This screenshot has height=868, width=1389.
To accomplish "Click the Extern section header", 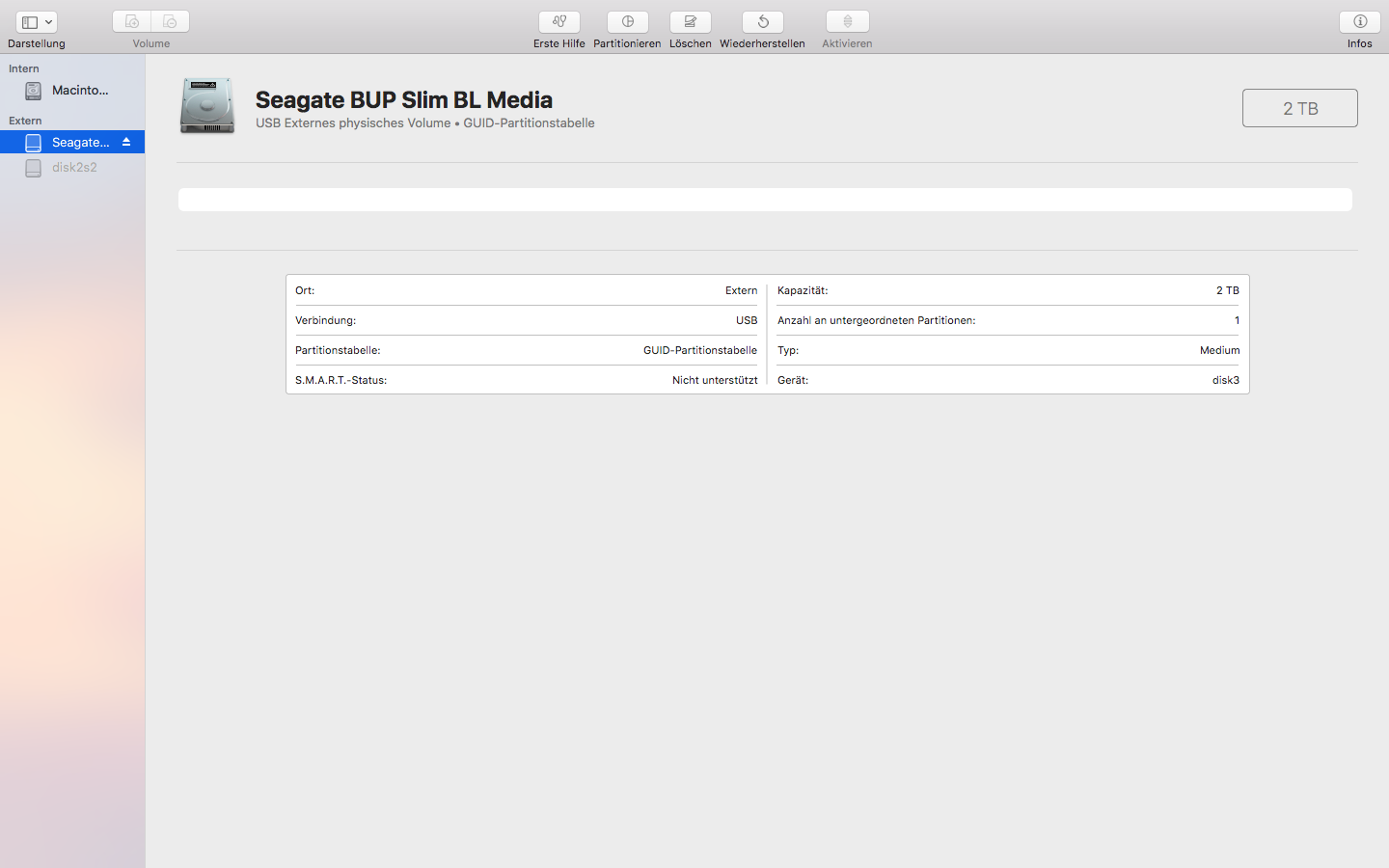I will coord(25,121).
